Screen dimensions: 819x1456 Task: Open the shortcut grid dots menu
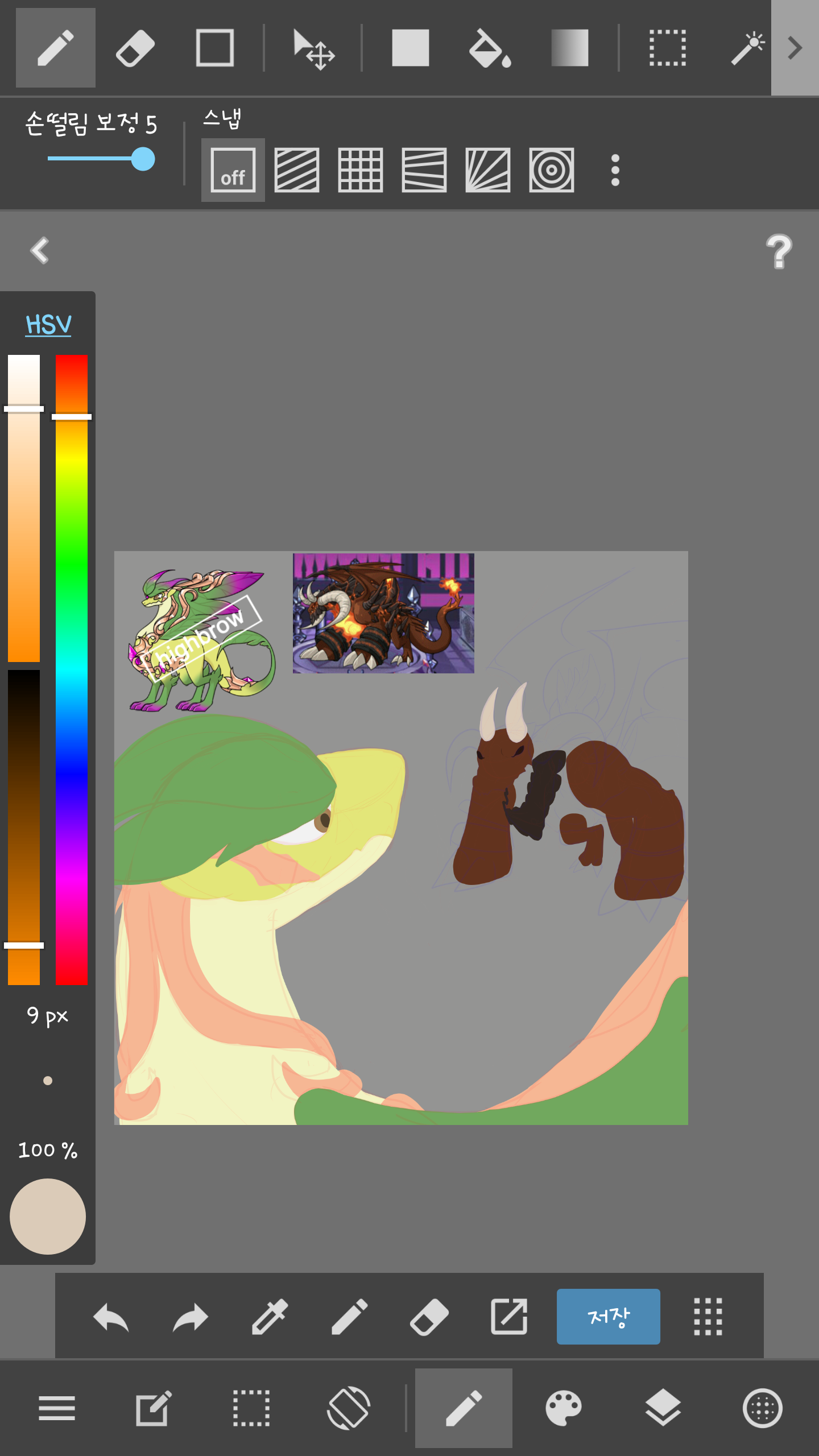[x=708, y=1317]
